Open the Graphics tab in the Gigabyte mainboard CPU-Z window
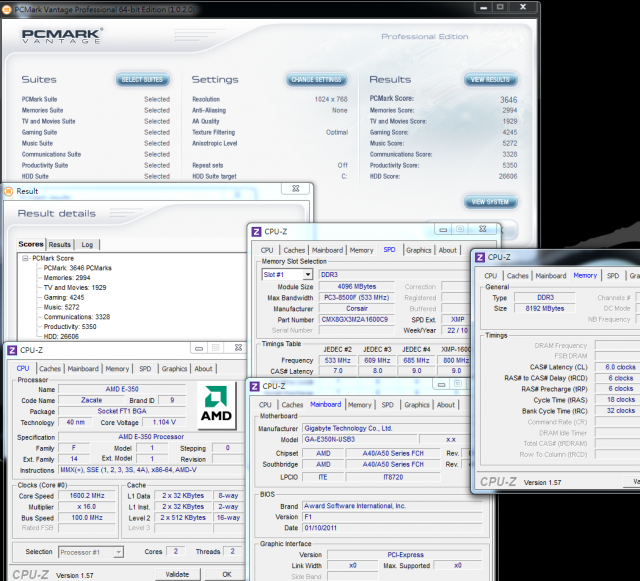 point(417,405)
